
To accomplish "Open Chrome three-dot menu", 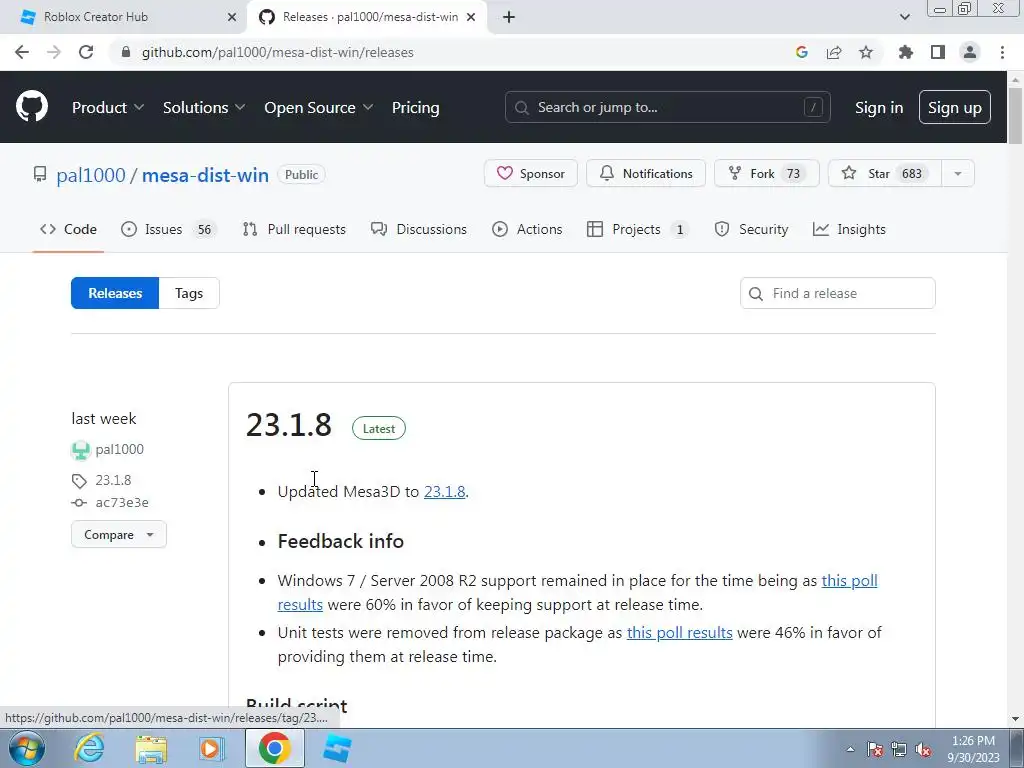I will tap(1002, 52).
